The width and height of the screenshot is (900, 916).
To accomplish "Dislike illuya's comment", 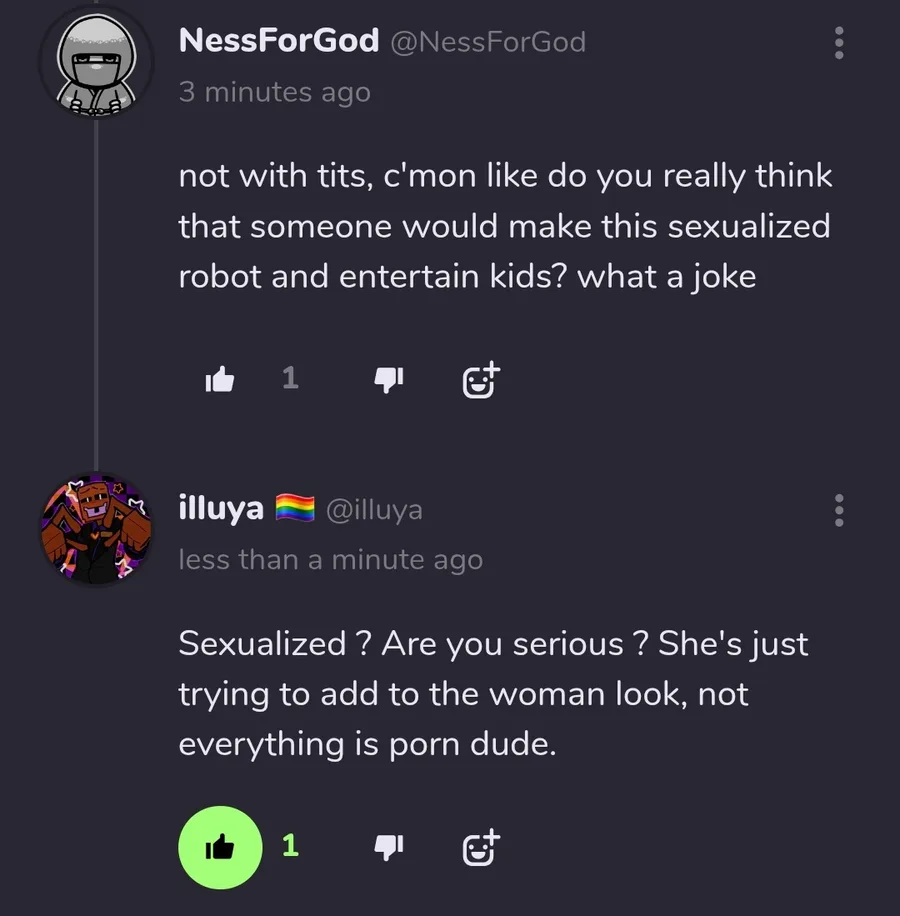I will (388, 847).
